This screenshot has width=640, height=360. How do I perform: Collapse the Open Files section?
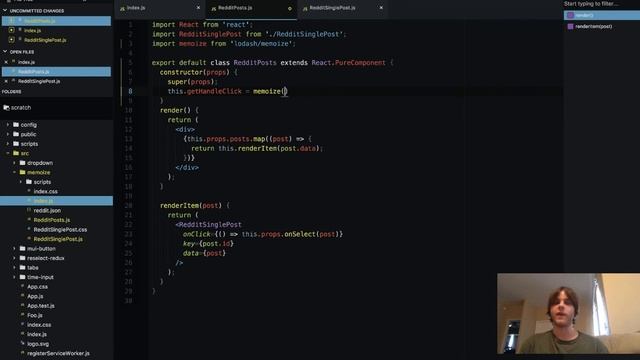(5, 52)
